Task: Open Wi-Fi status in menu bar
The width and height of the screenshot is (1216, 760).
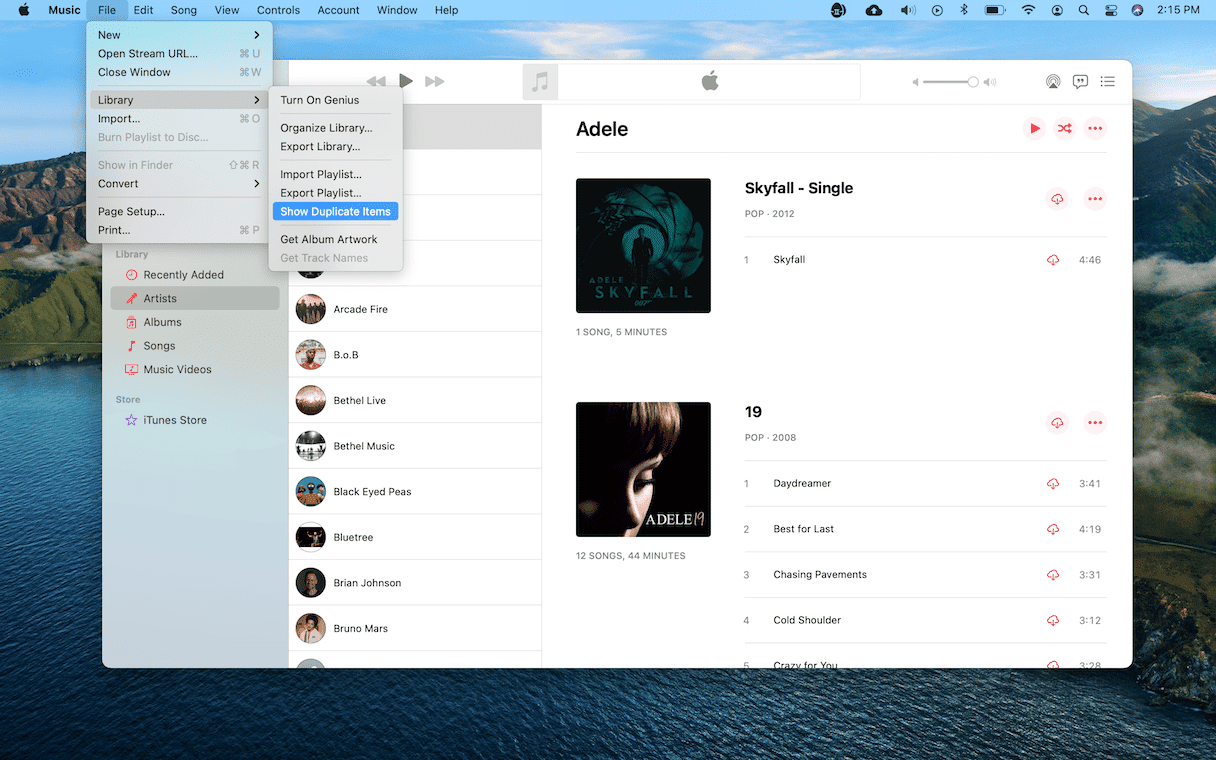Action: [1028, 10]
